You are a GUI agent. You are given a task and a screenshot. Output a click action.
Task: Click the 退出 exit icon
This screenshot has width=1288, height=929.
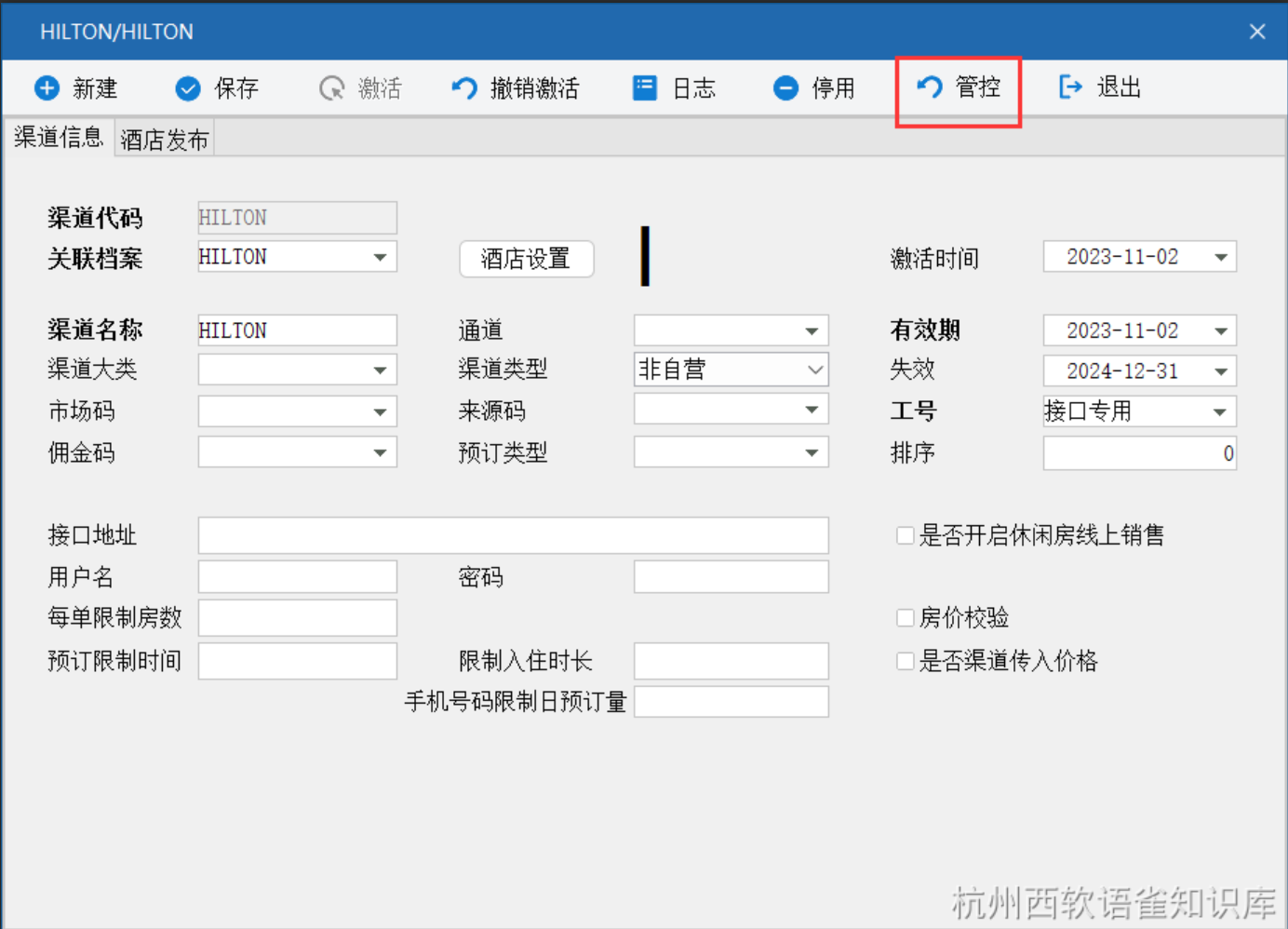1070,88
